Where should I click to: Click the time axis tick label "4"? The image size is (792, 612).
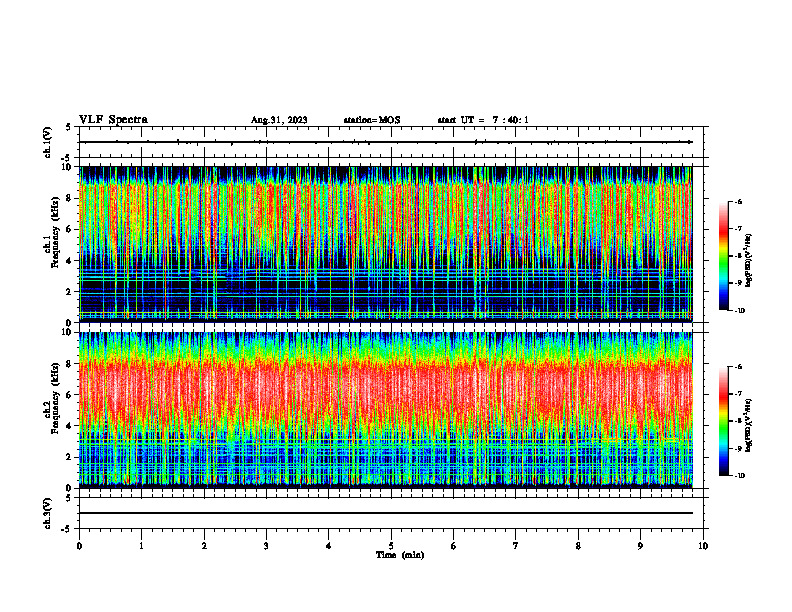pyautogui.click(x=329, y=546)
